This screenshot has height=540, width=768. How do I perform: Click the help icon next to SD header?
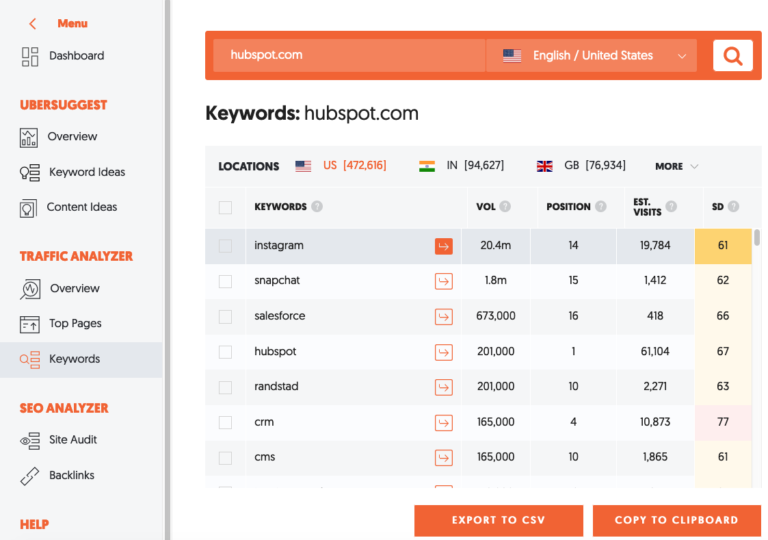click(733, 206)
